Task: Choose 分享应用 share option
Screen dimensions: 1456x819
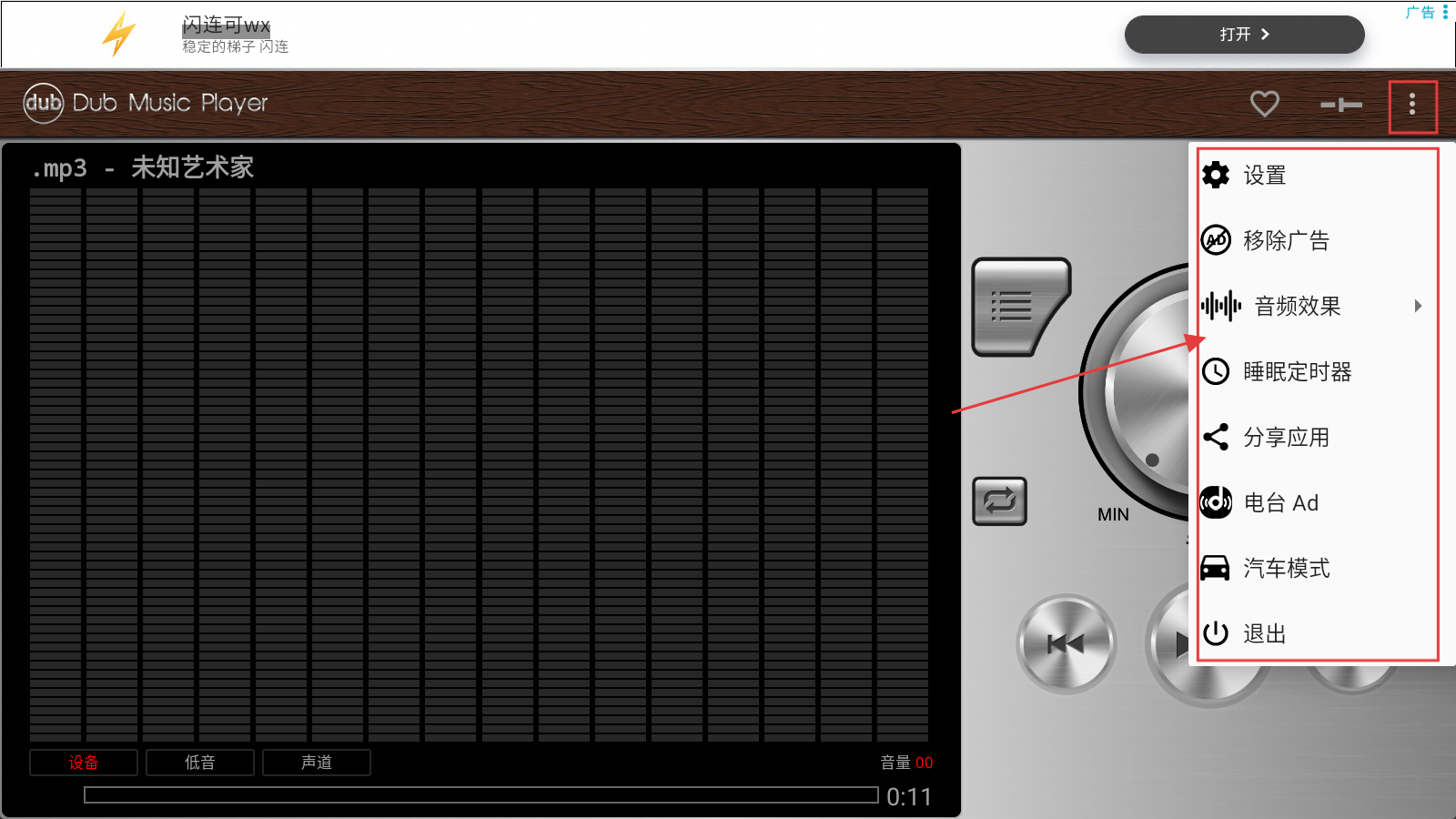Action: 1285,437
